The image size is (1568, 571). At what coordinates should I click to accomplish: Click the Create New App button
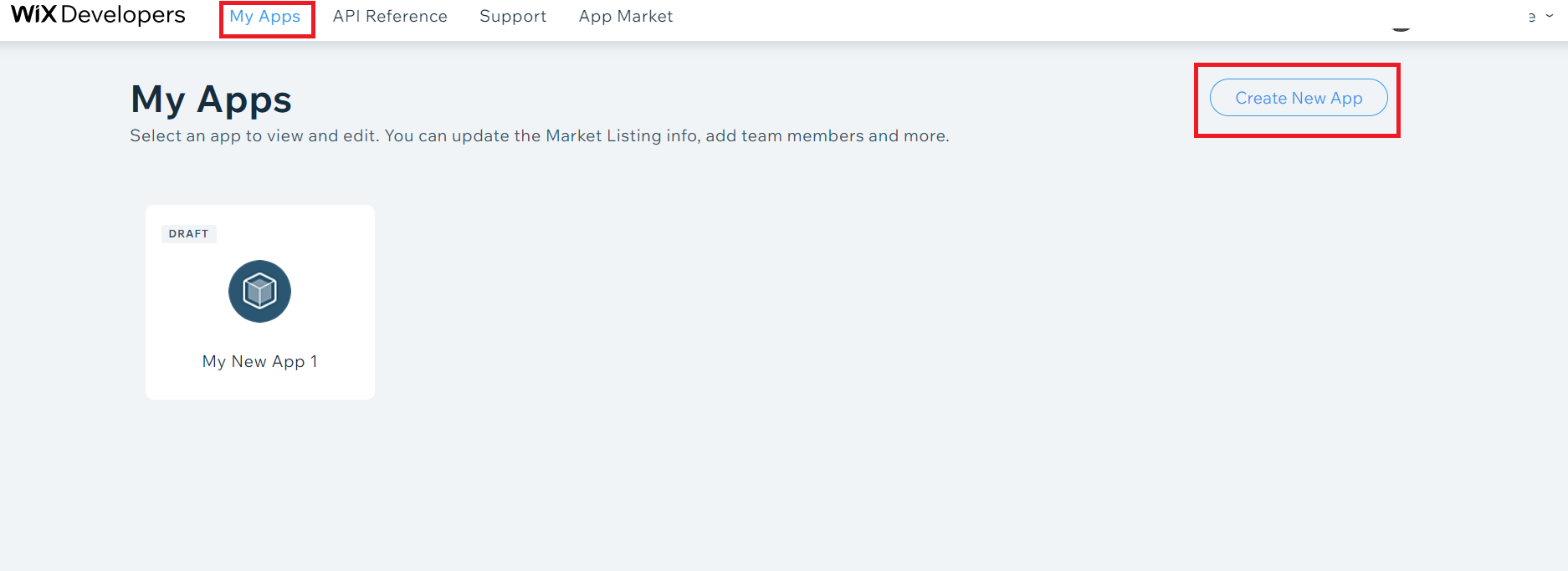coord(1299,98)
